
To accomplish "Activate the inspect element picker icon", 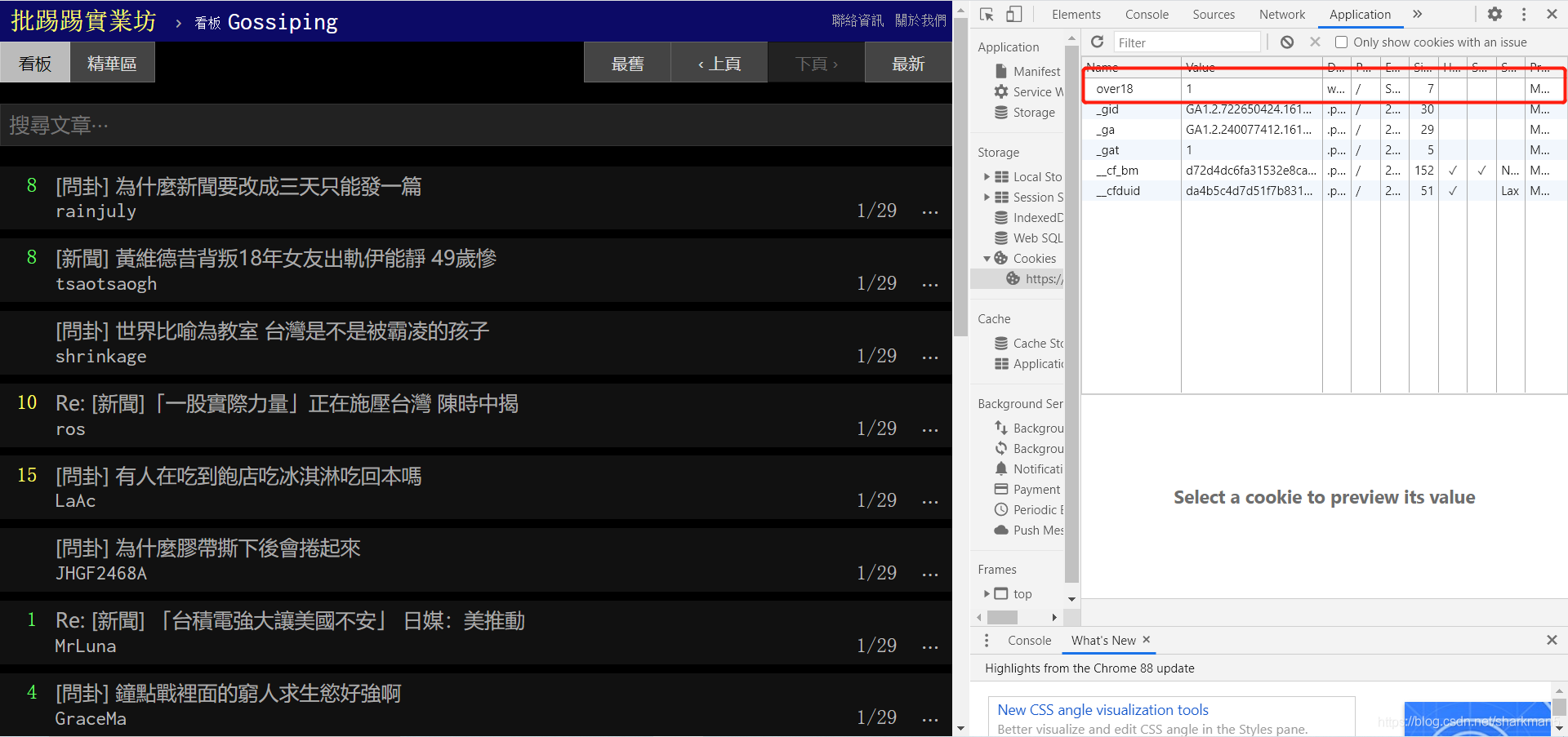I will coord(987,14).
